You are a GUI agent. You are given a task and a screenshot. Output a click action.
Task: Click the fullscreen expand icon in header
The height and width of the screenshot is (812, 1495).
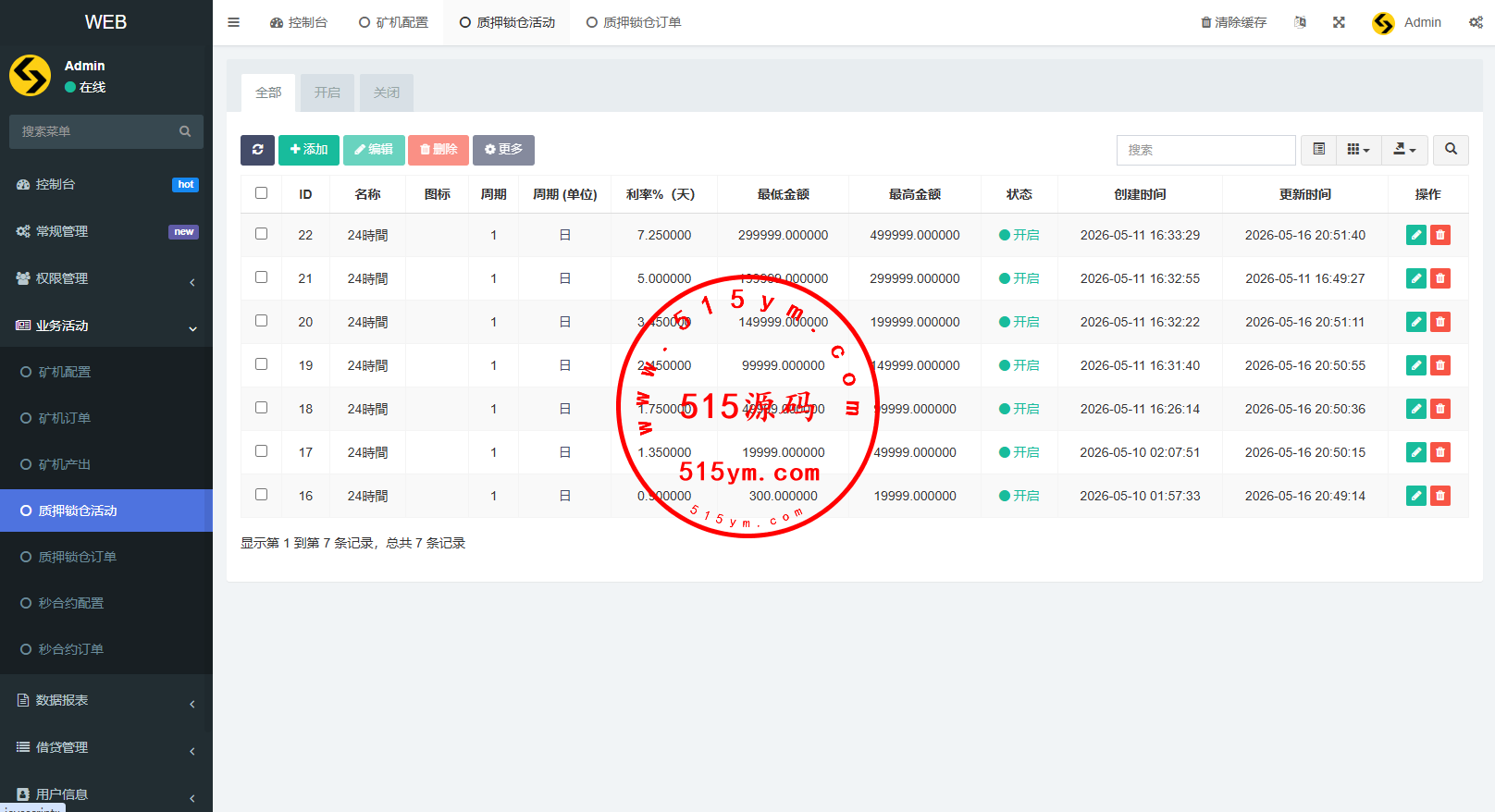tap(1339, 22)
